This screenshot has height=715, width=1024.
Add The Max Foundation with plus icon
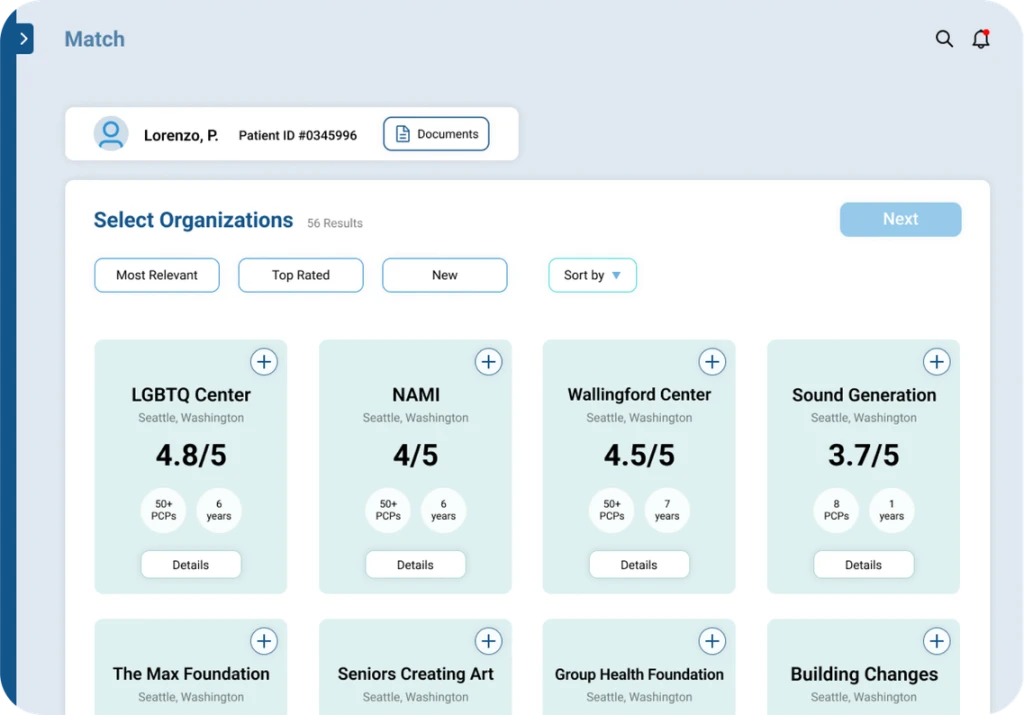tap(264, 641)
